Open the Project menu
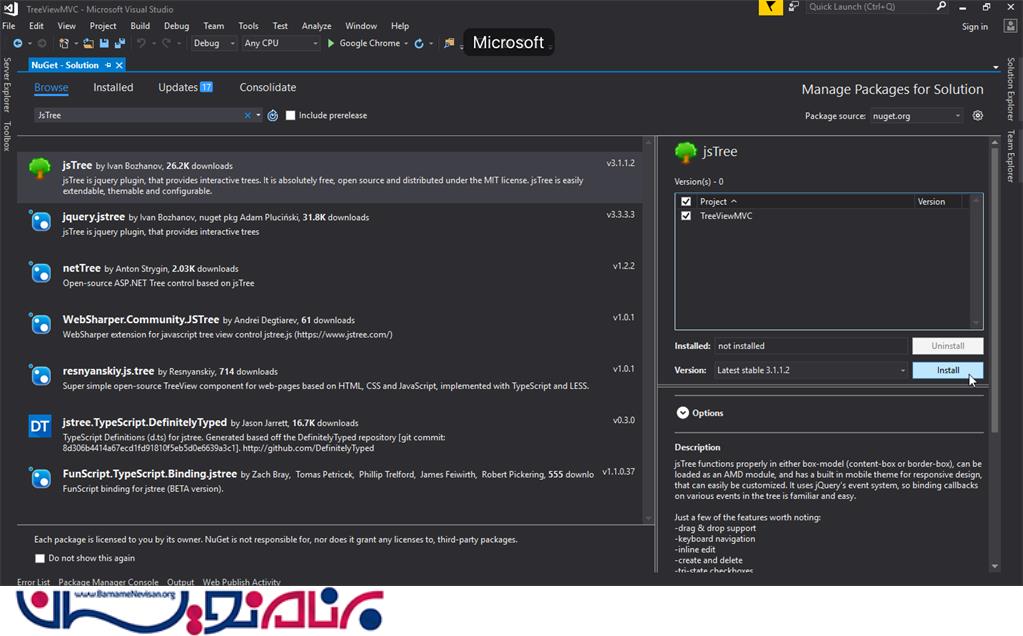 pos(102,26)
